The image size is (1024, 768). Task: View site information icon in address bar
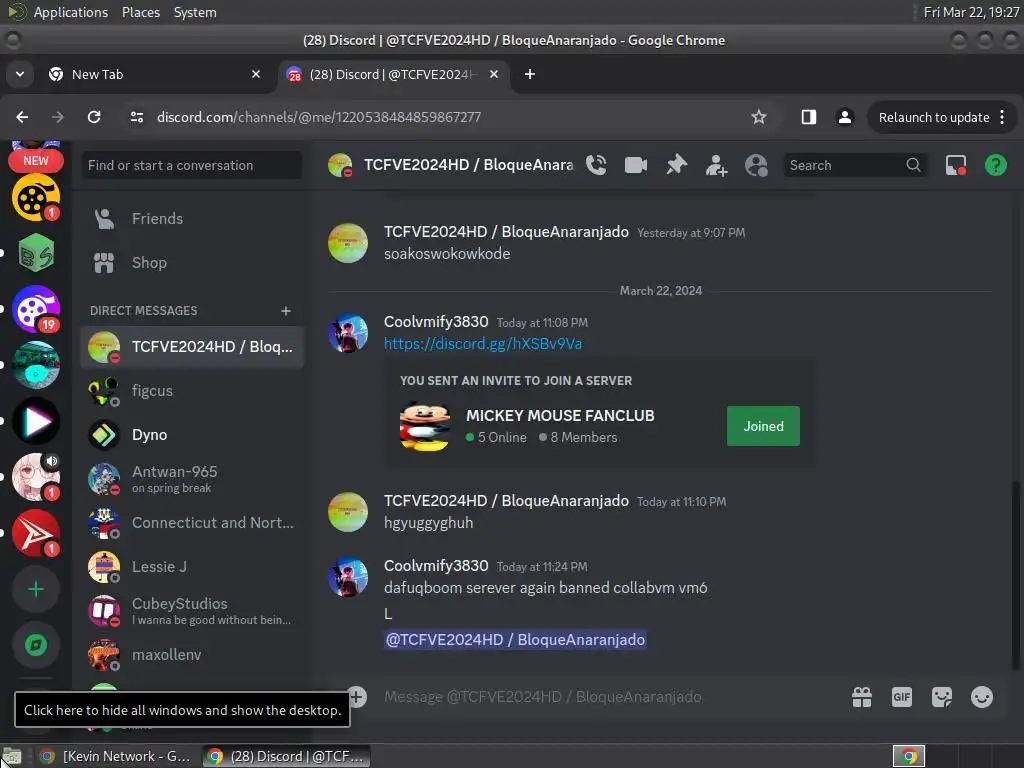pos(137,117)
